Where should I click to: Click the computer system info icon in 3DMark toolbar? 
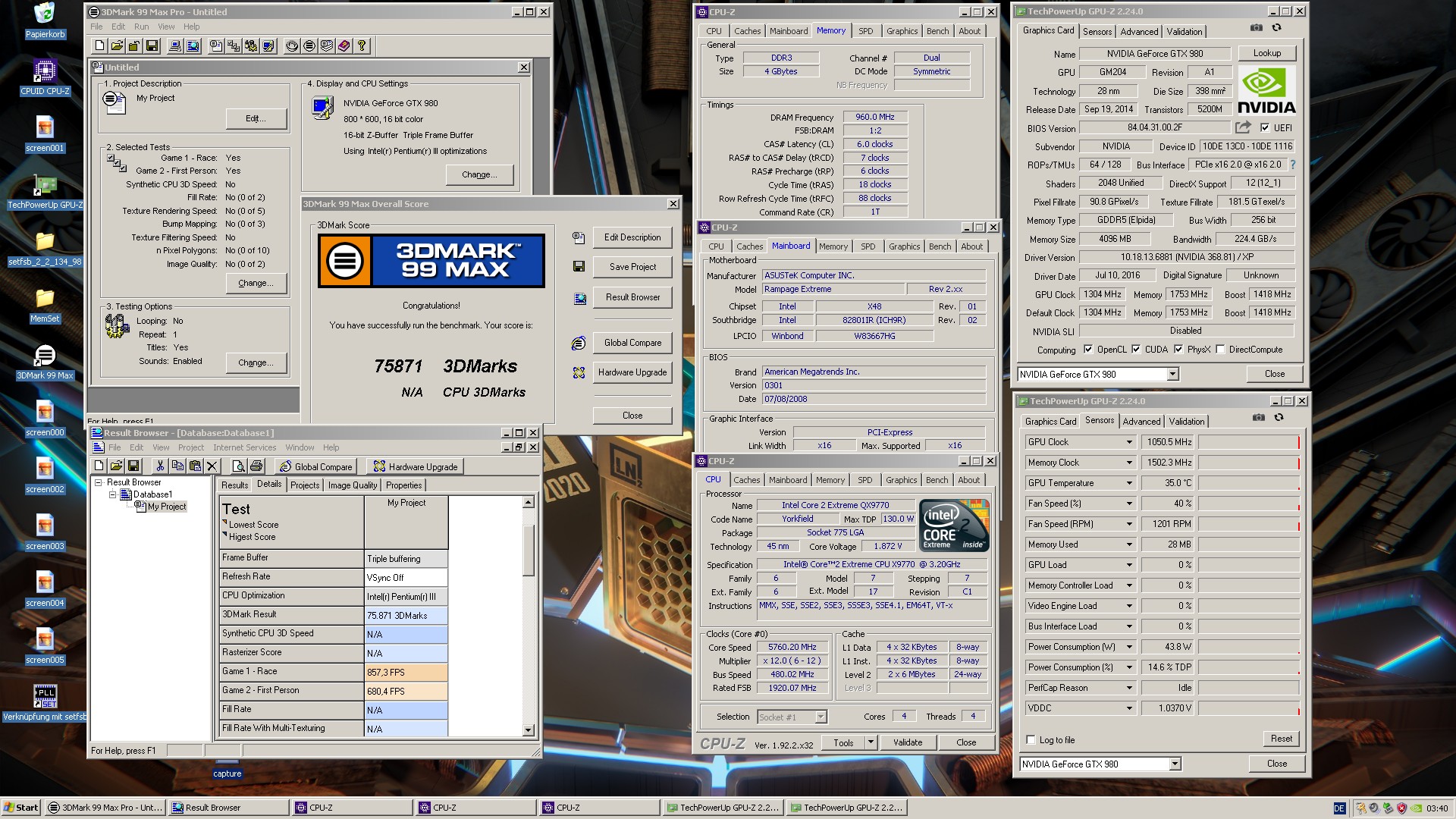tap(175, 46)
